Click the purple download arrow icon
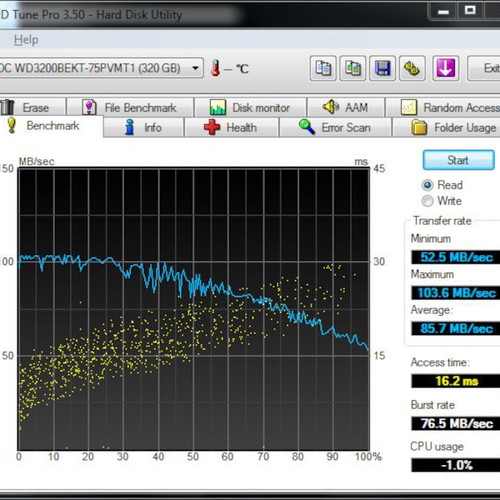Screen dimensions: 500x500 446,68
